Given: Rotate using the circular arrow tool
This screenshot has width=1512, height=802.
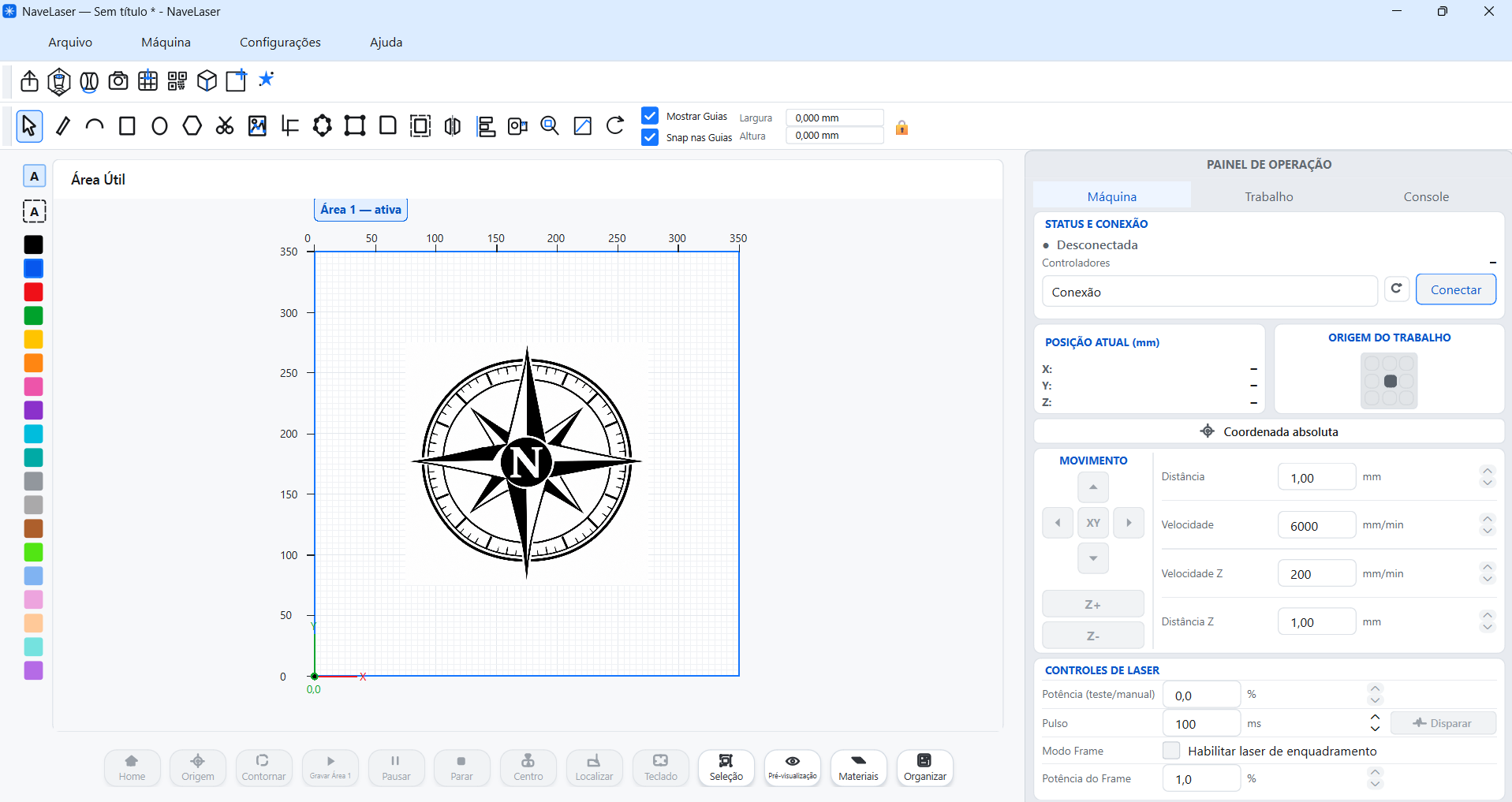Looking at the screenshot, I should (615, 126).
